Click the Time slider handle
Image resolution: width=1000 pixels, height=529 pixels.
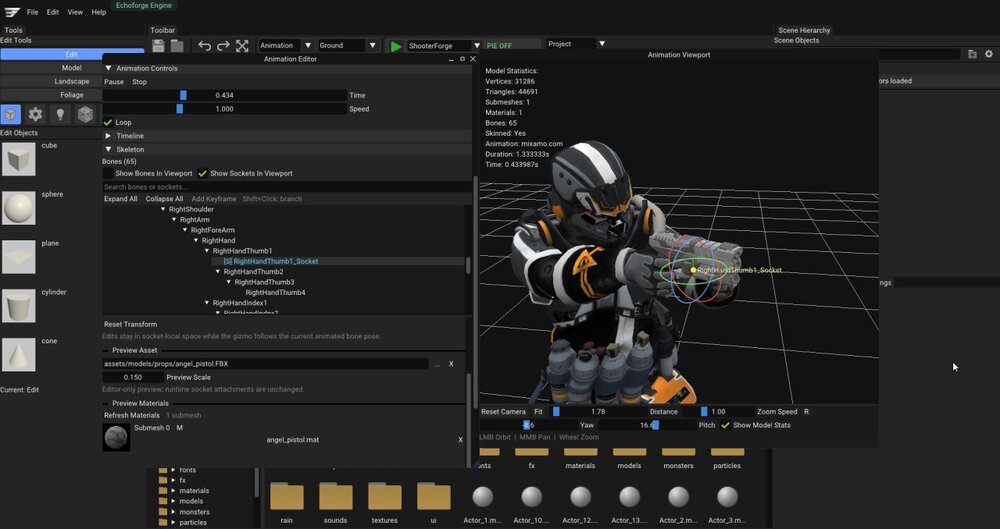pos(183,95)
